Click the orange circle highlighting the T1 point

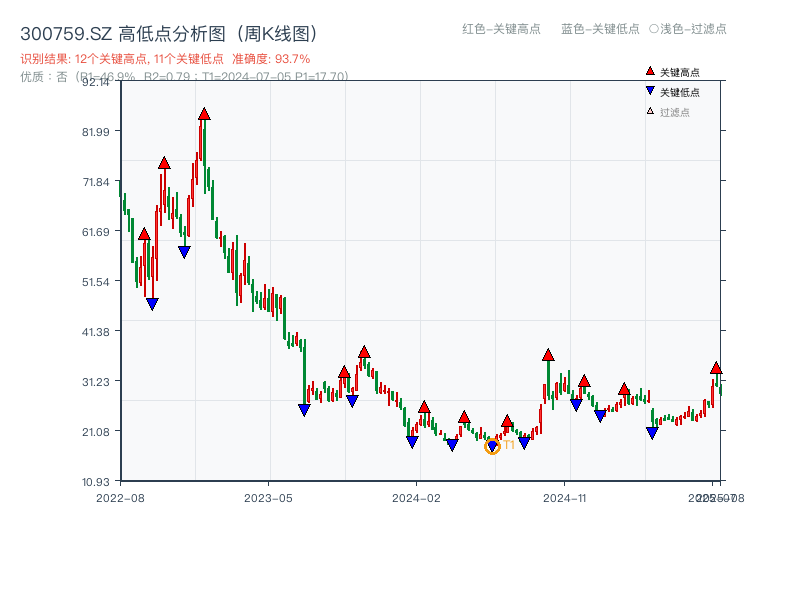click(492, 446)
